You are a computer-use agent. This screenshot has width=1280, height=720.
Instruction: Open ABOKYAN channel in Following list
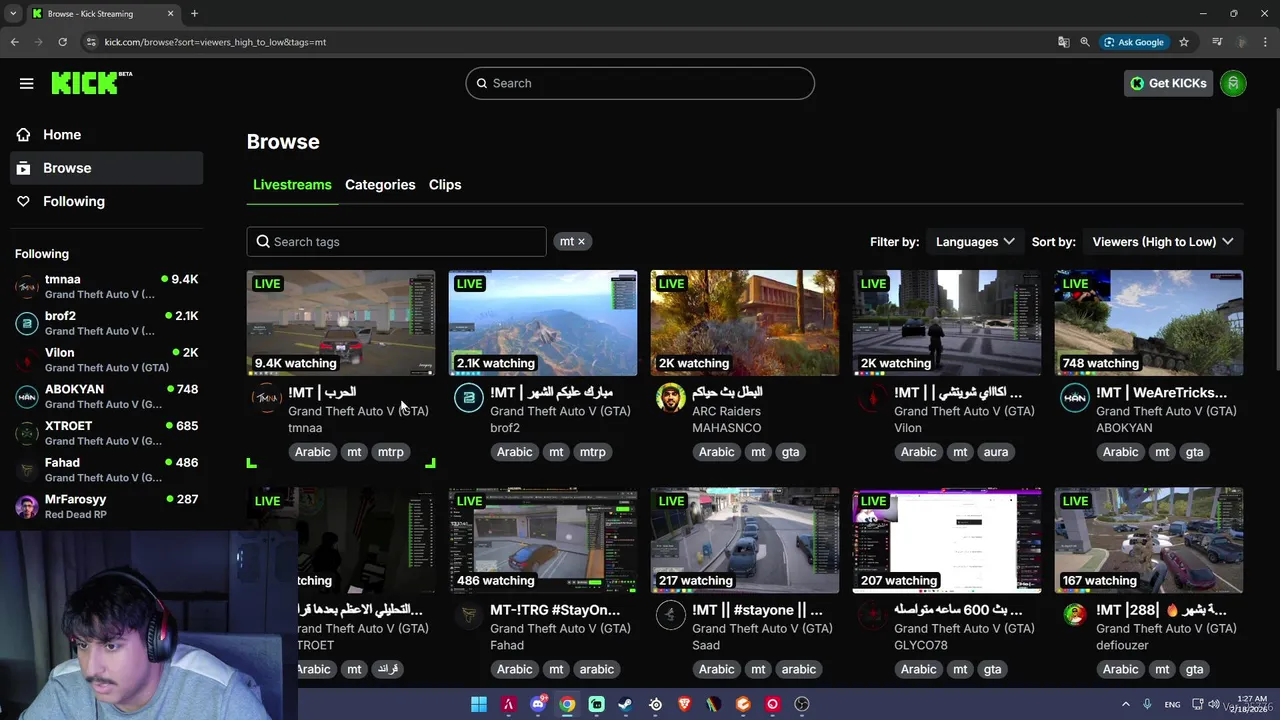click(x=107, y=396)
